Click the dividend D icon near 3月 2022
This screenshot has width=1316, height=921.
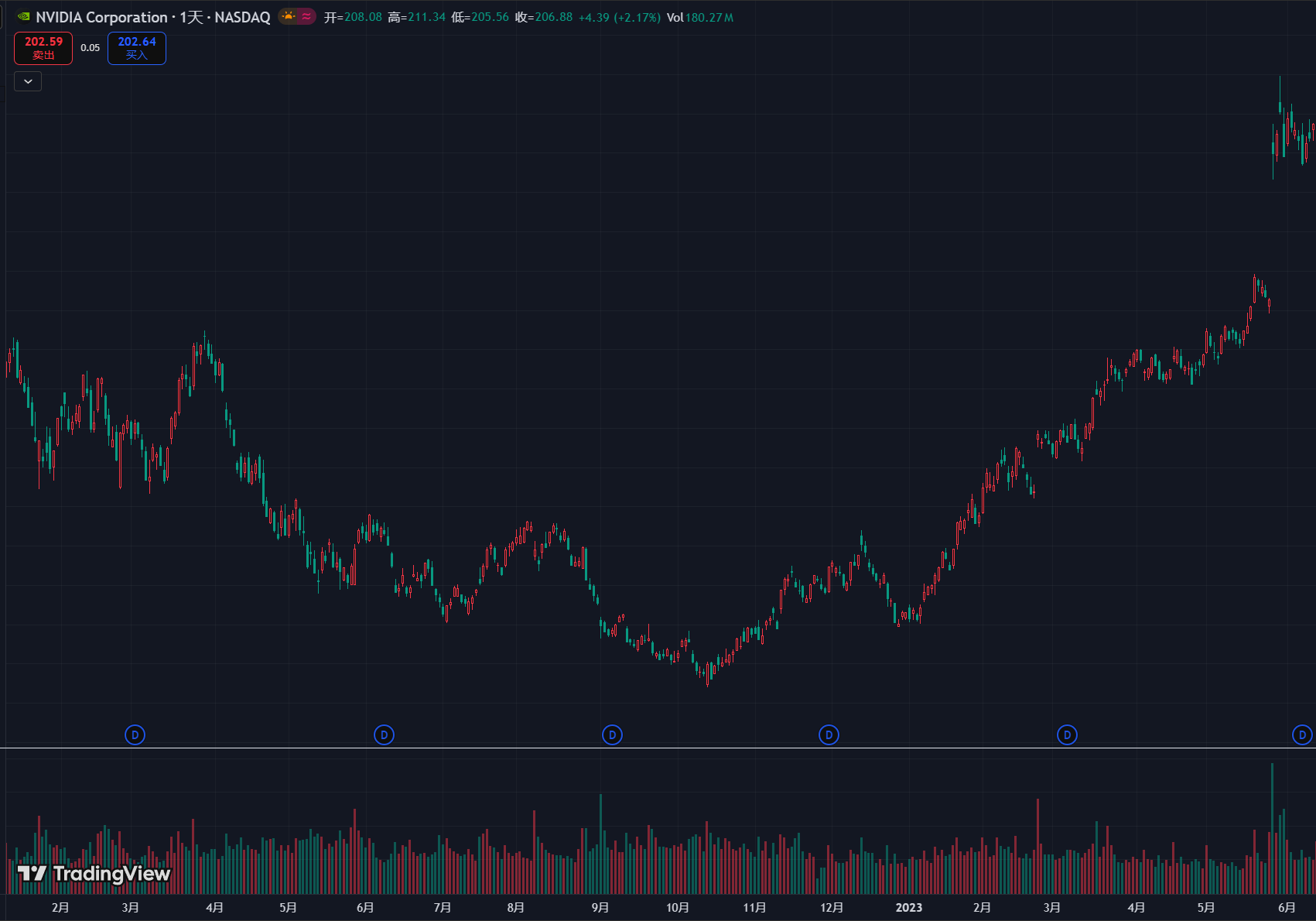pyautogui.click(x=135, y=734)
